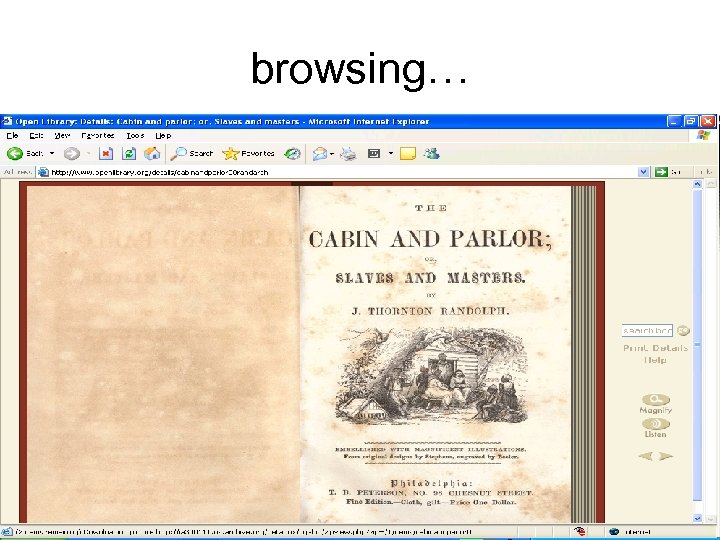
Task: Click the Back arrow icon
Action: [x=15, y=153]
